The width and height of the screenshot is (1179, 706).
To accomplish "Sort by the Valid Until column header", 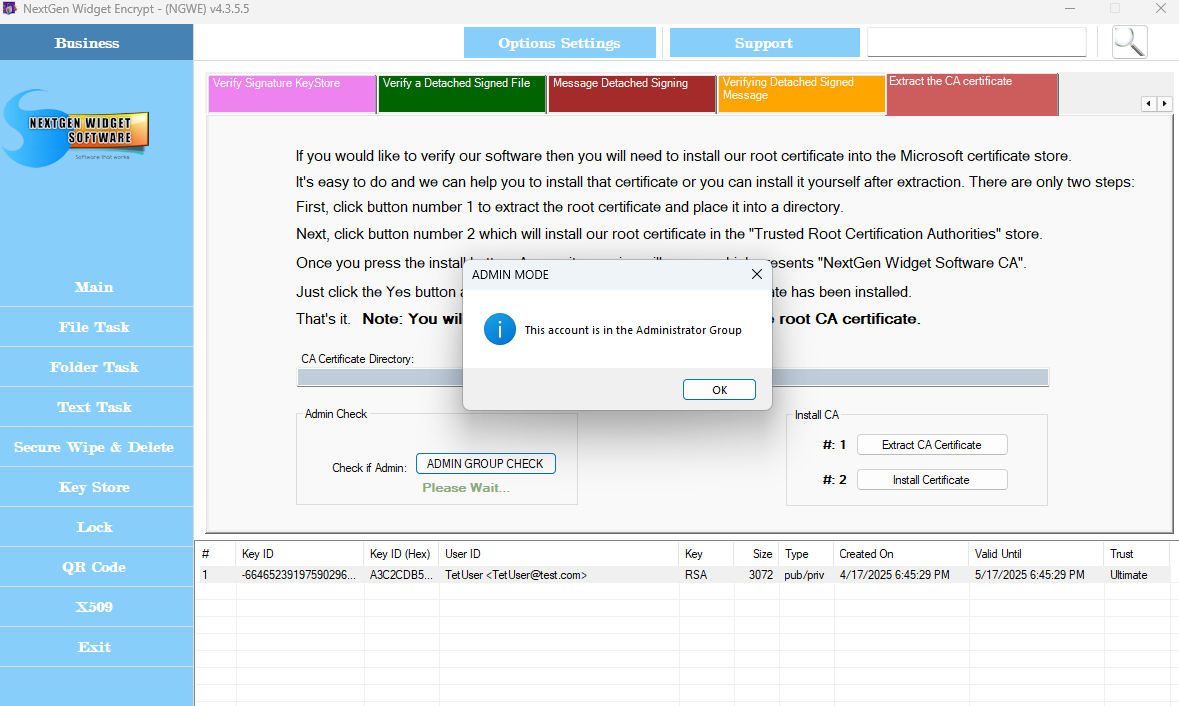I will pyautogui.click(x=1036, y=554).
